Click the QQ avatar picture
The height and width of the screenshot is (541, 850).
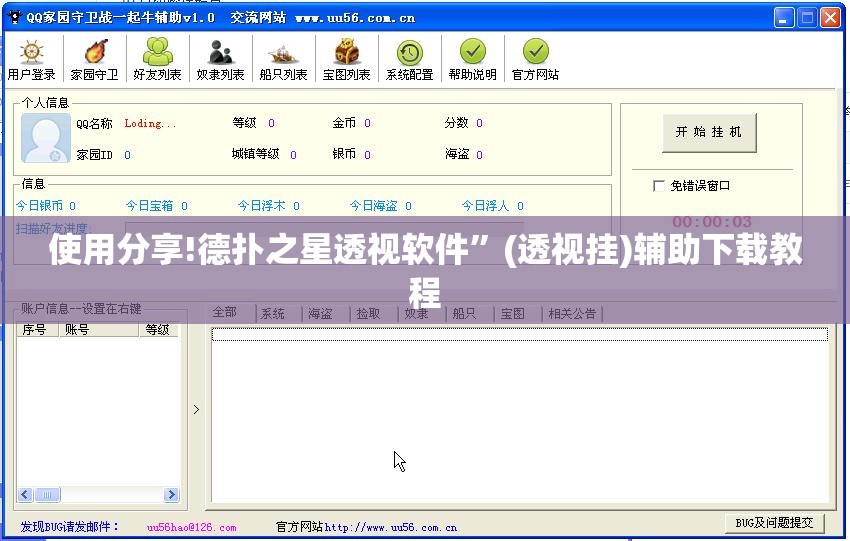(x=46, y=138)
